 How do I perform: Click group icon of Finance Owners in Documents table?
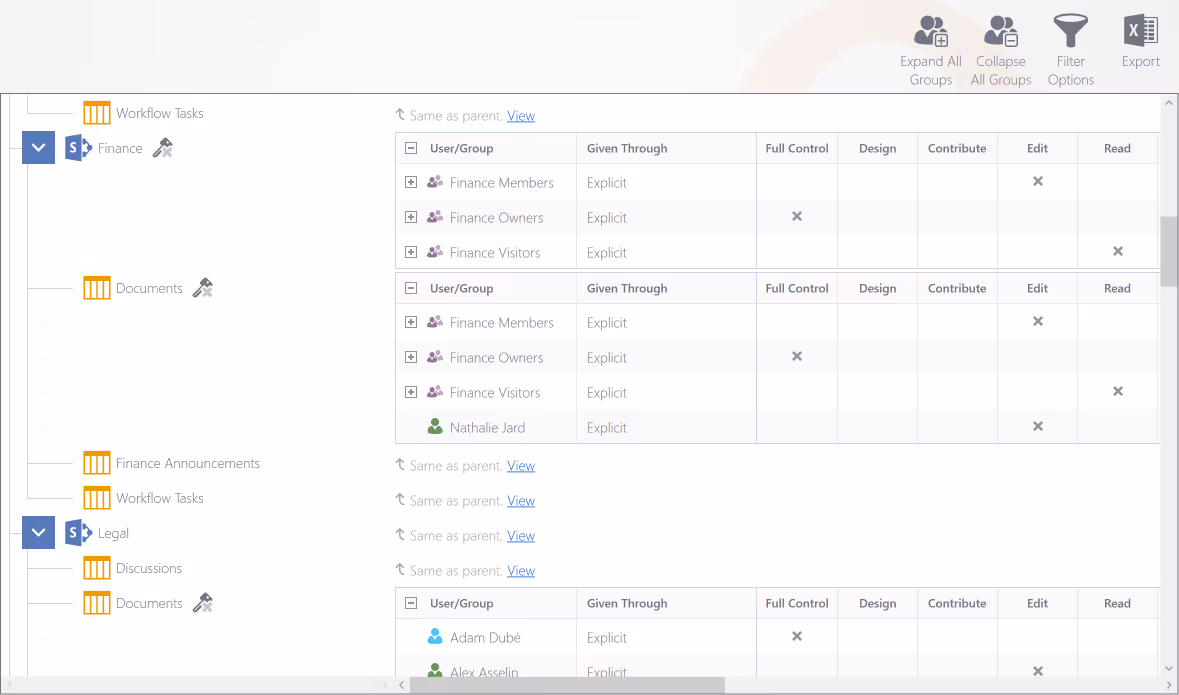pyautogui.click(x=435, y=357)
